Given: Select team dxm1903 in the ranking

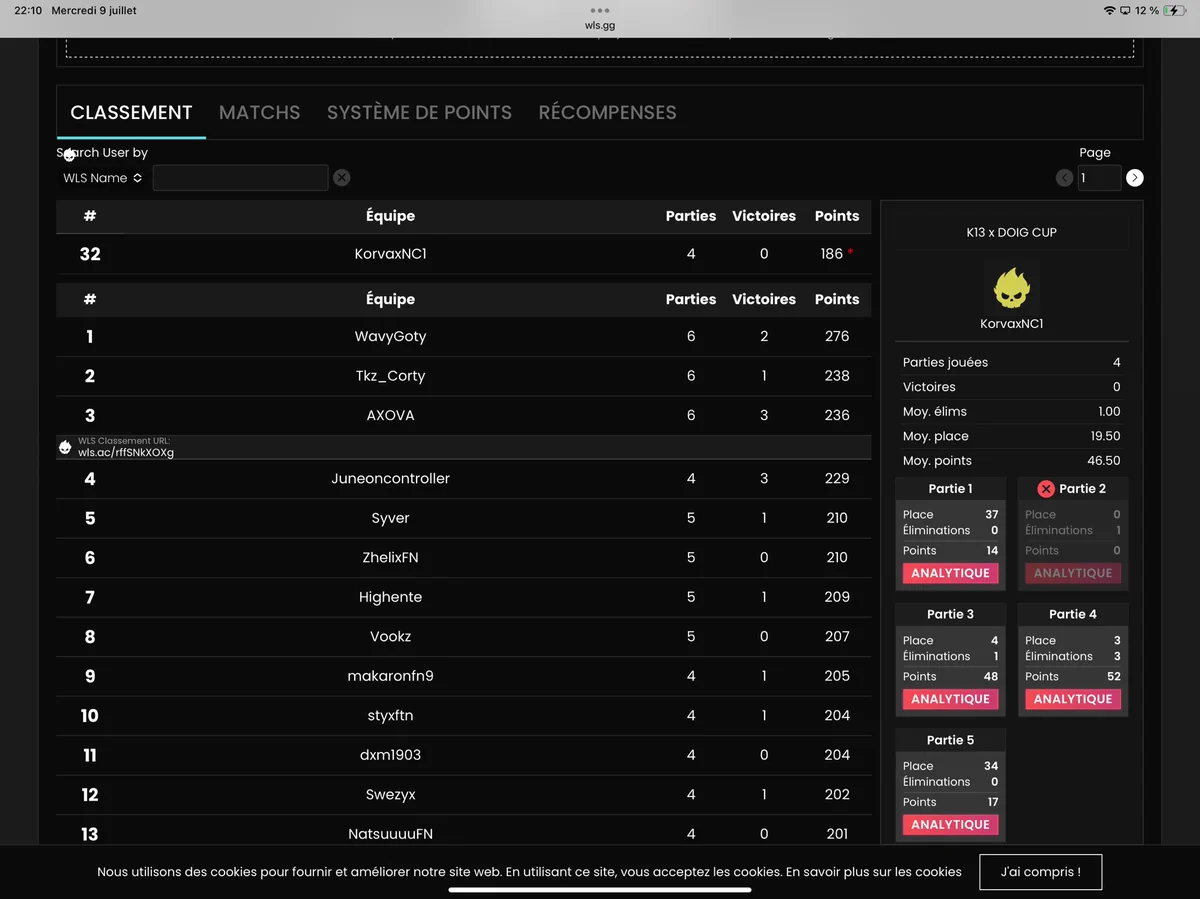Looking at the screenshot, I should [390, 755].
